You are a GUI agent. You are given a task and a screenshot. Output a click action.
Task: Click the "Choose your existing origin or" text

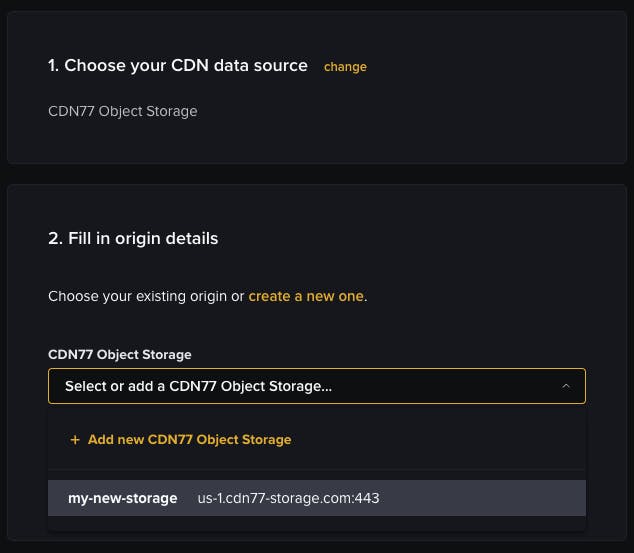pos(146,296)
